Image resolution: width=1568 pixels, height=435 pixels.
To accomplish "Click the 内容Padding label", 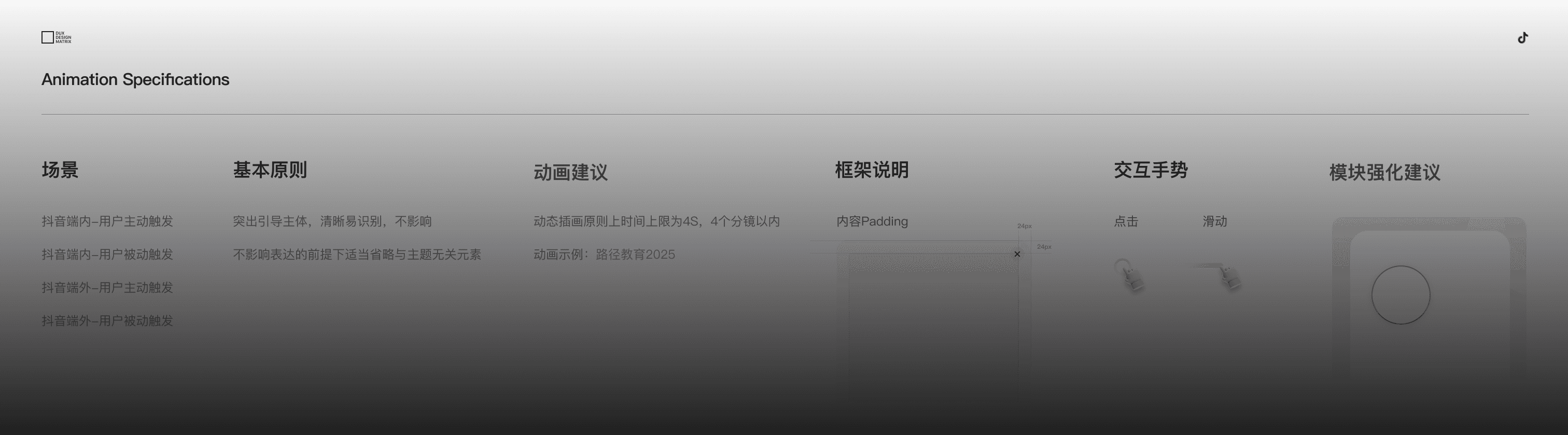I will [872, 221].
